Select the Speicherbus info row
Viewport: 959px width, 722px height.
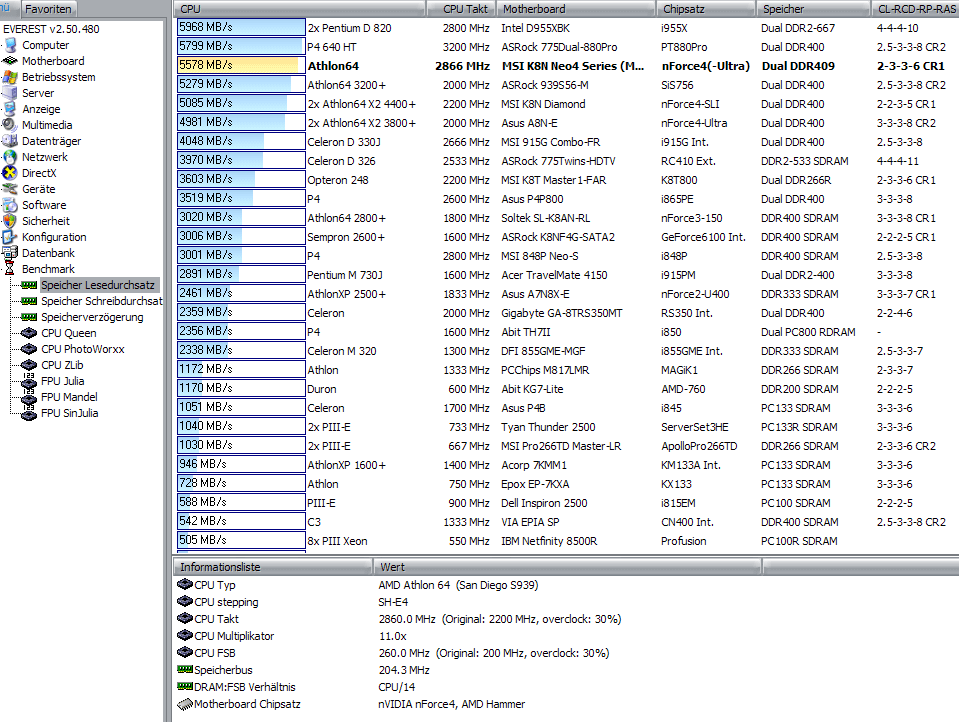(x=565, y=670)
